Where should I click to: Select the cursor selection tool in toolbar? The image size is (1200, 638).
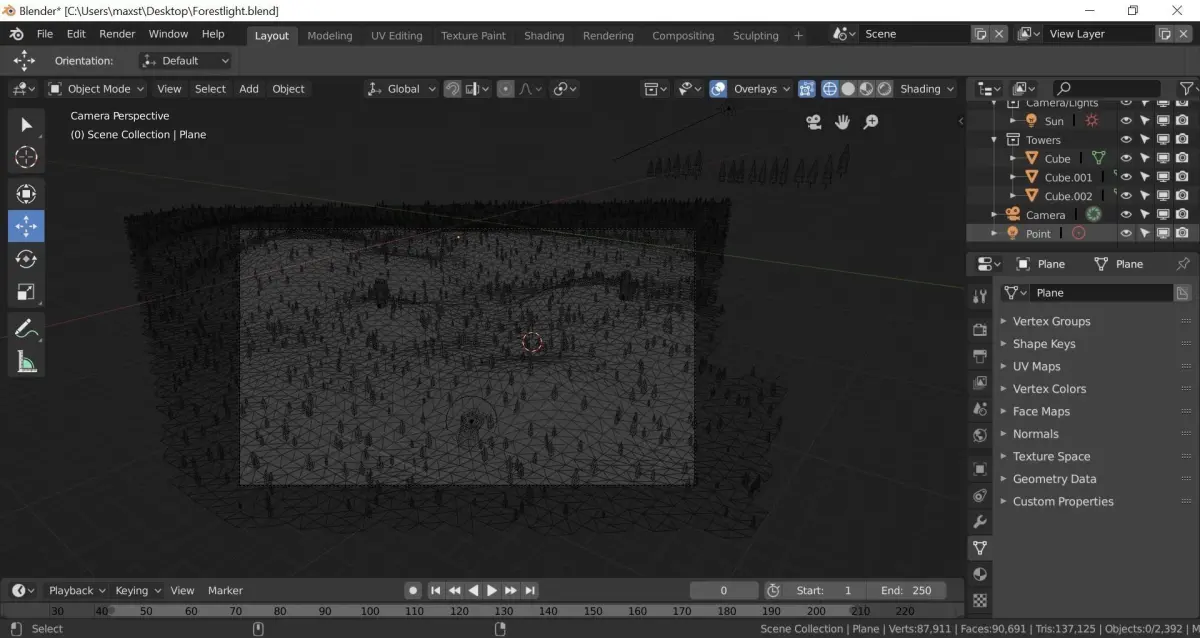click(x=26, y=125)
